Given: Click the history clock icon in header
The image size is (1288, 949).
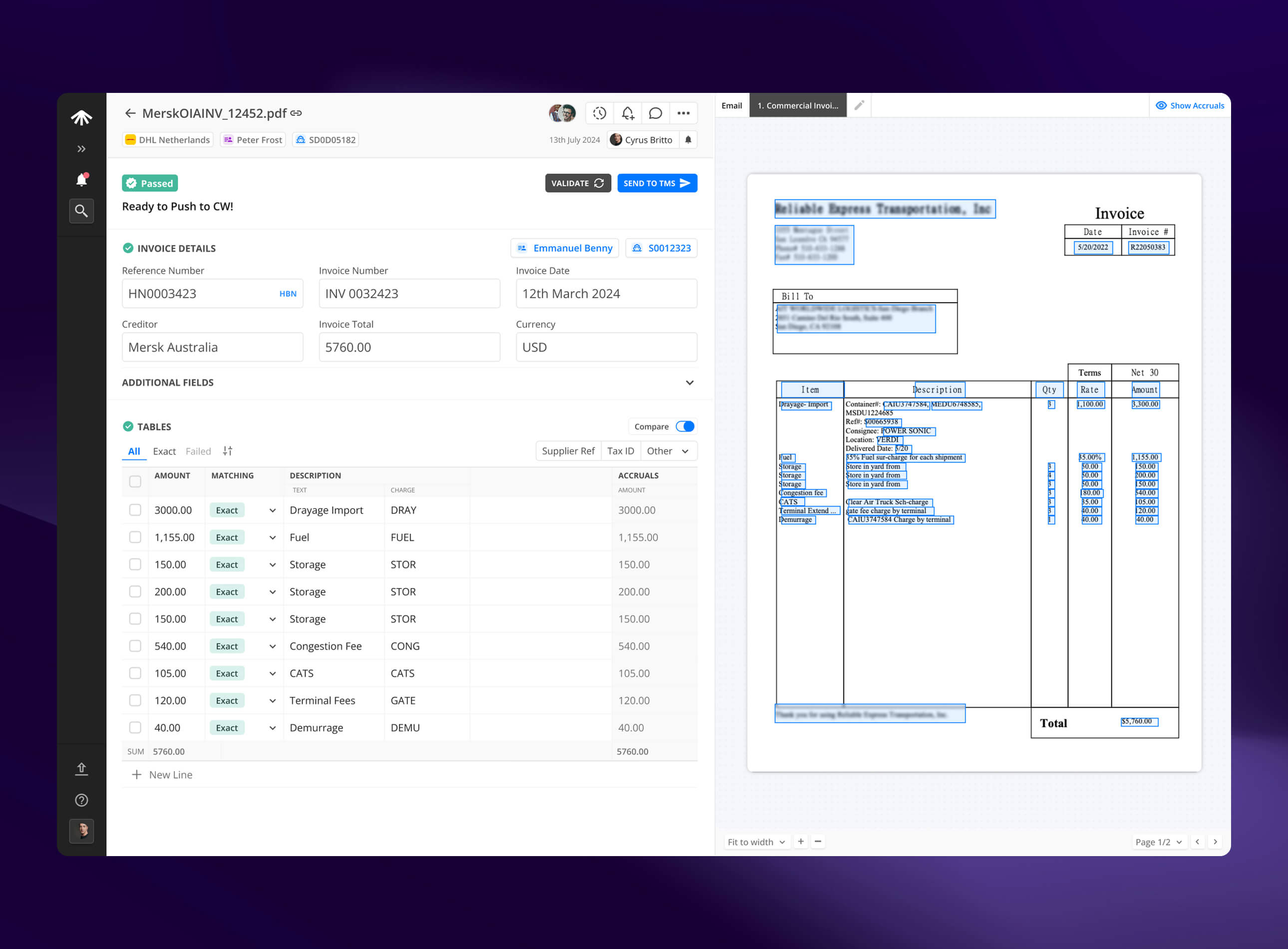Looking at the screenshot, I should [599, 113].
